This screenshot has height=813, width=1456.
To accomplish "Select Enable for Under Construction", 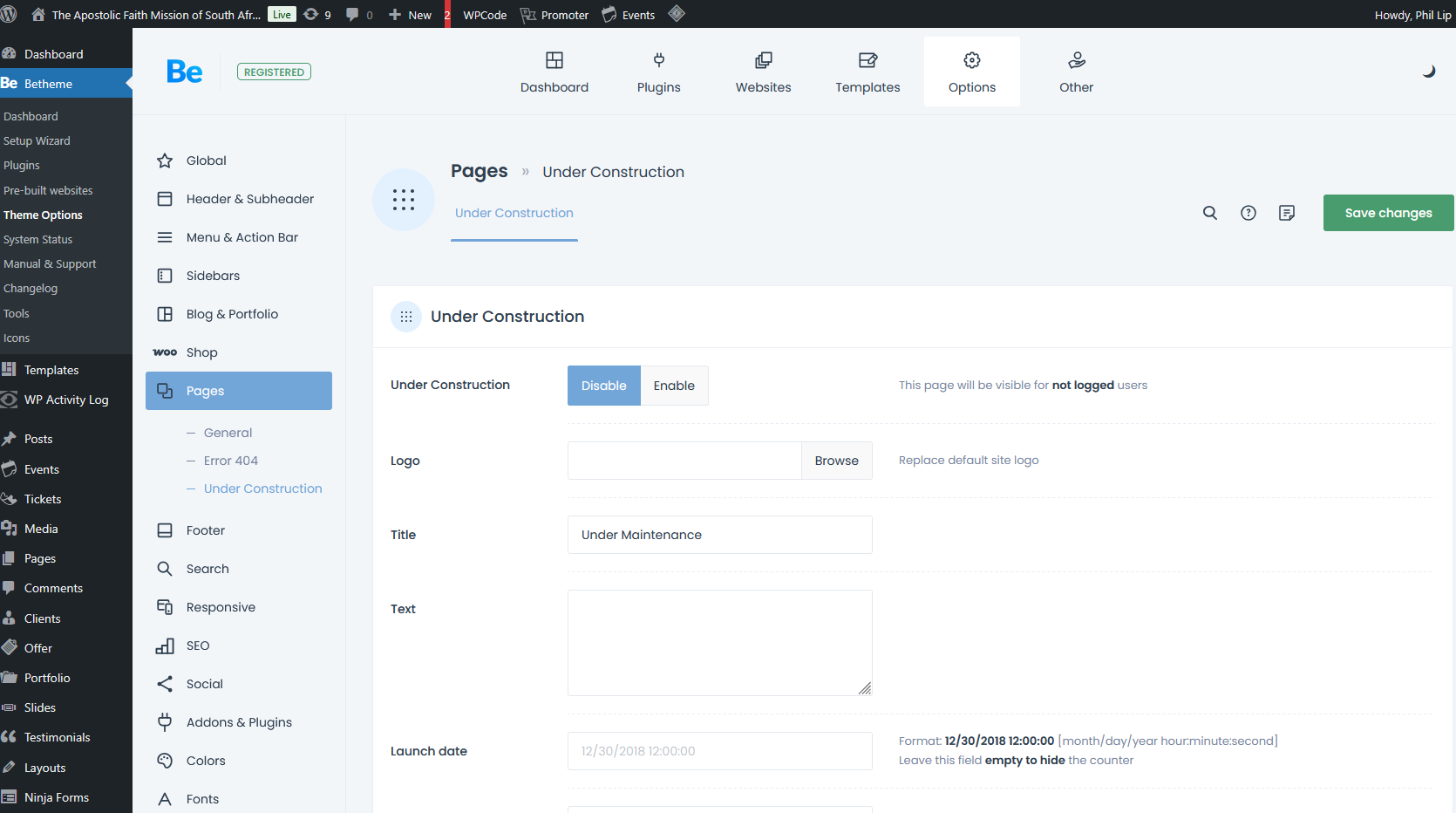I will click(x=674, y=386).
